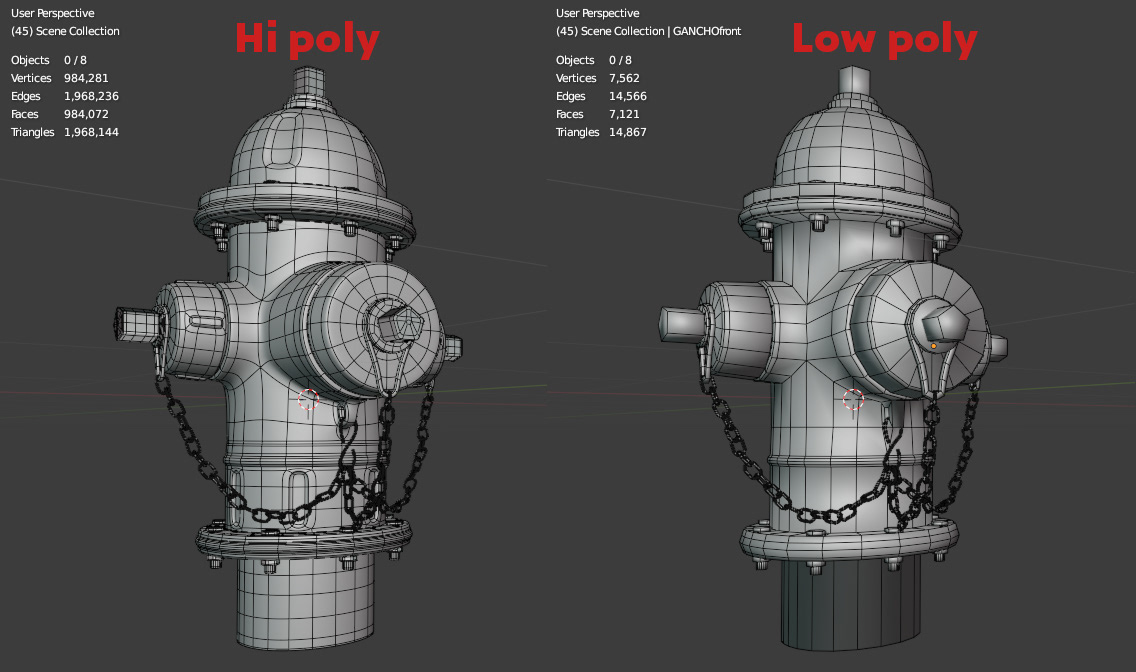Click '(45) Scene Collection | GANCHOfront' text
This screenshot has height=672, width=1136.
[648, 31]
